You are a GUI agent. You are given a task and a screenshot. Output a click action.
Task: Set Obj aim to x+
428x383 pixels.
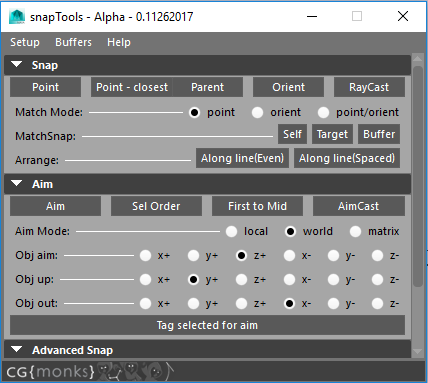click(145, 256)
